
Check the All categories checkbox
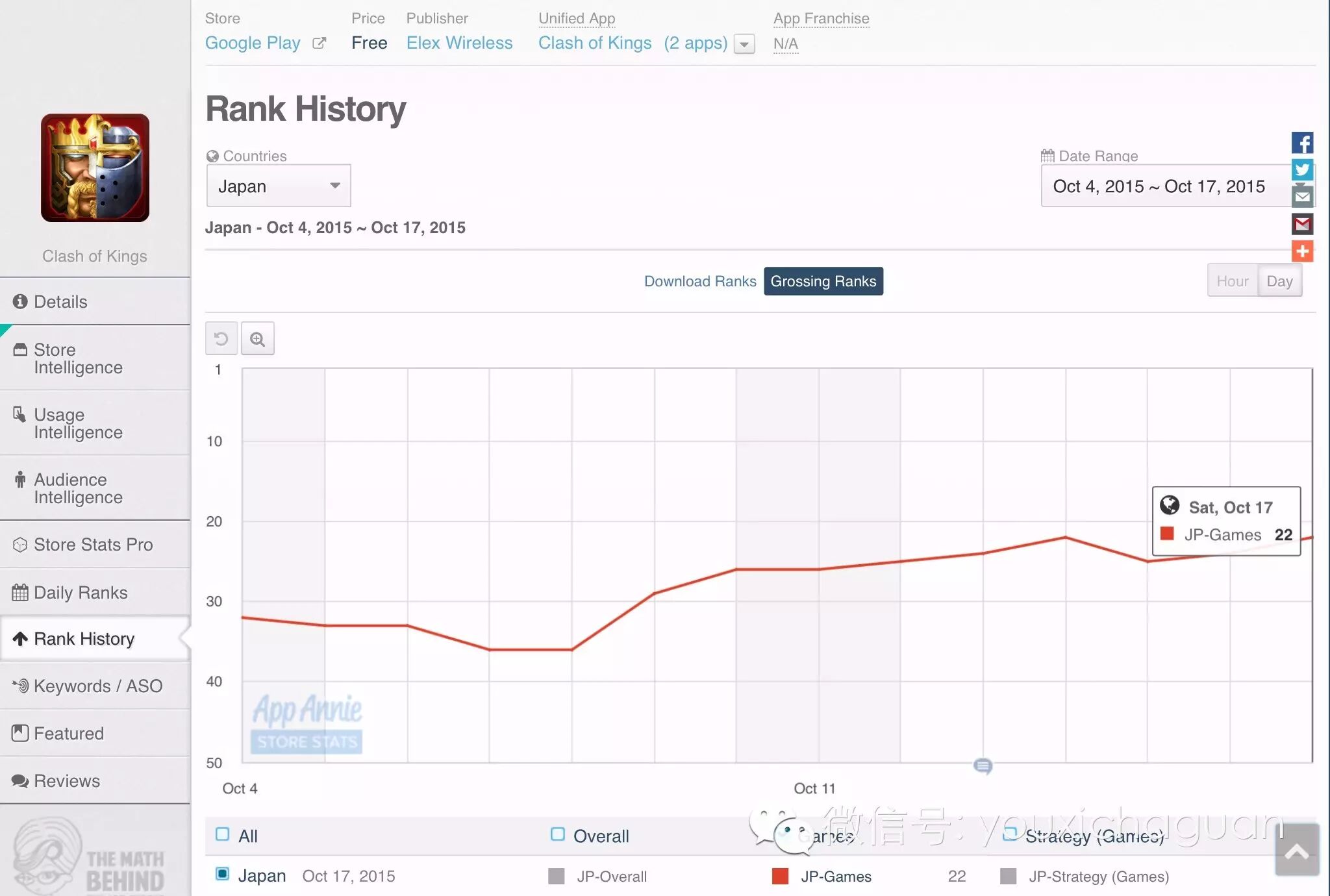point(223,834)
